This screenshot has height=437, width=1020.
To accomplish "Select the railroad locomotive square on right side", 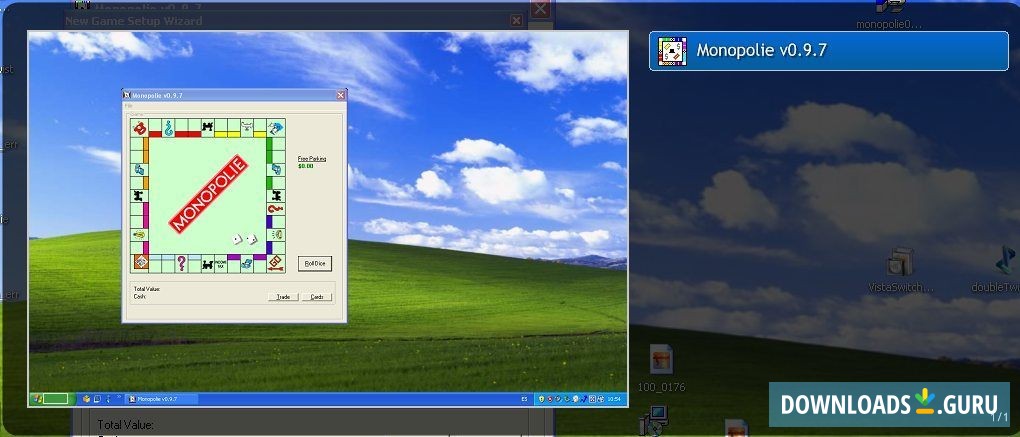I will point(276,196).
